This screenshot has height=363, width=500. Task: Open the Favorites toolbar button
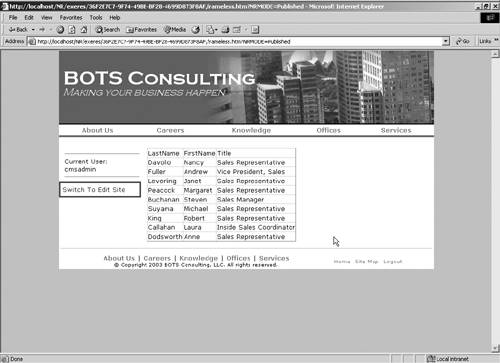(x=142, y=30)
